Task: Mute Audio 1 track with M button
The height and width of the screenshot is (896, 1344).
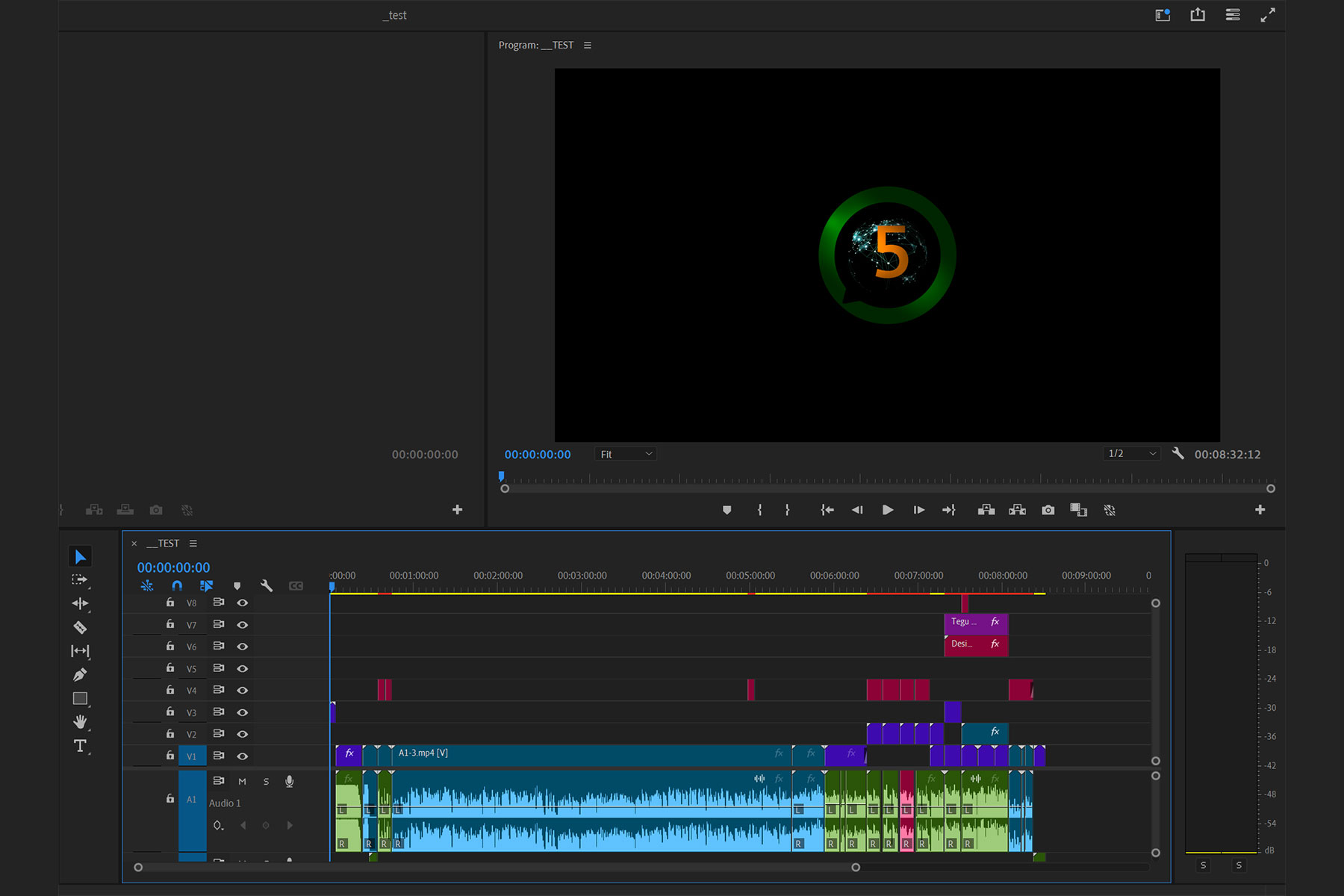Action: pos(242,782)
